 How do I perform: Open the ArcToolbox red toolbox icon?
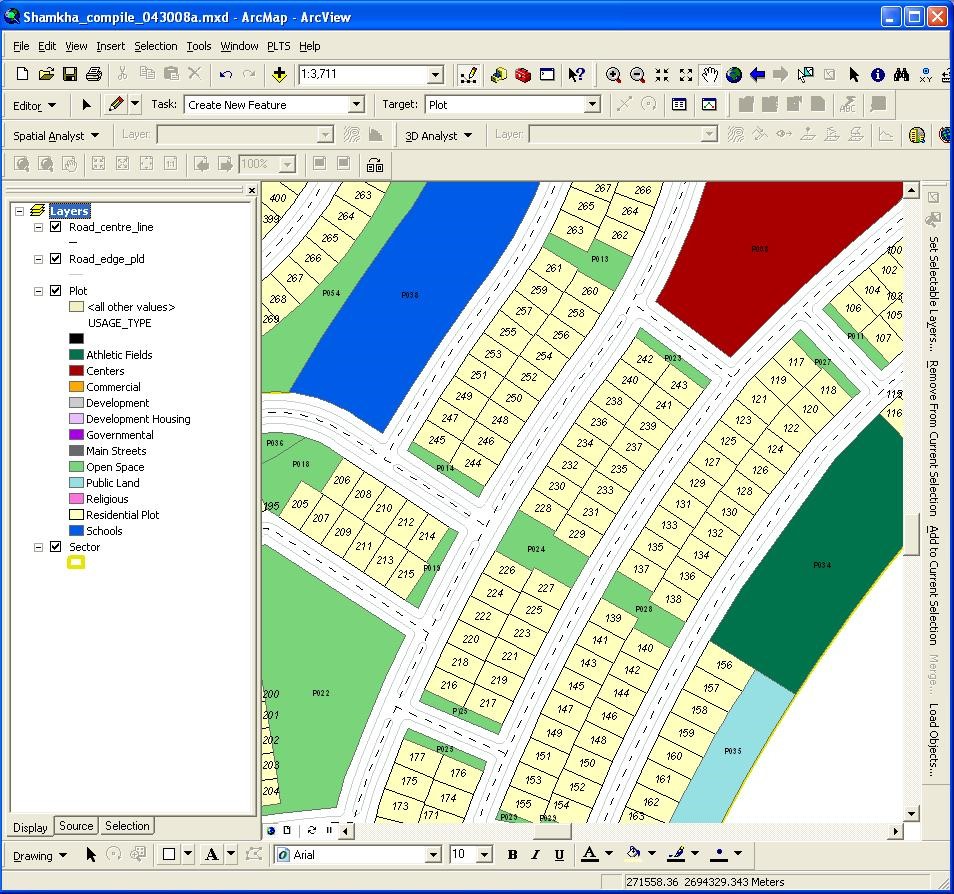click(522, 74)
